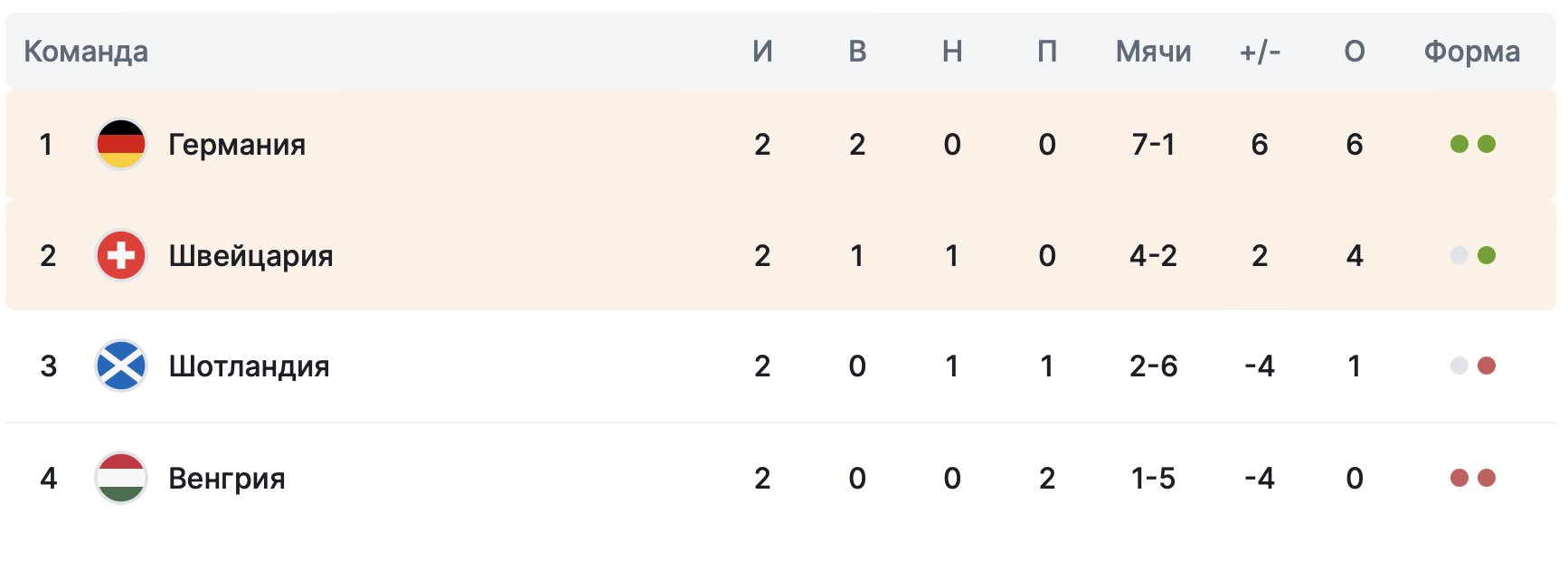Screen dimensions: 1568x561
Task: Click the О points column header
Action: point(1355,52)
